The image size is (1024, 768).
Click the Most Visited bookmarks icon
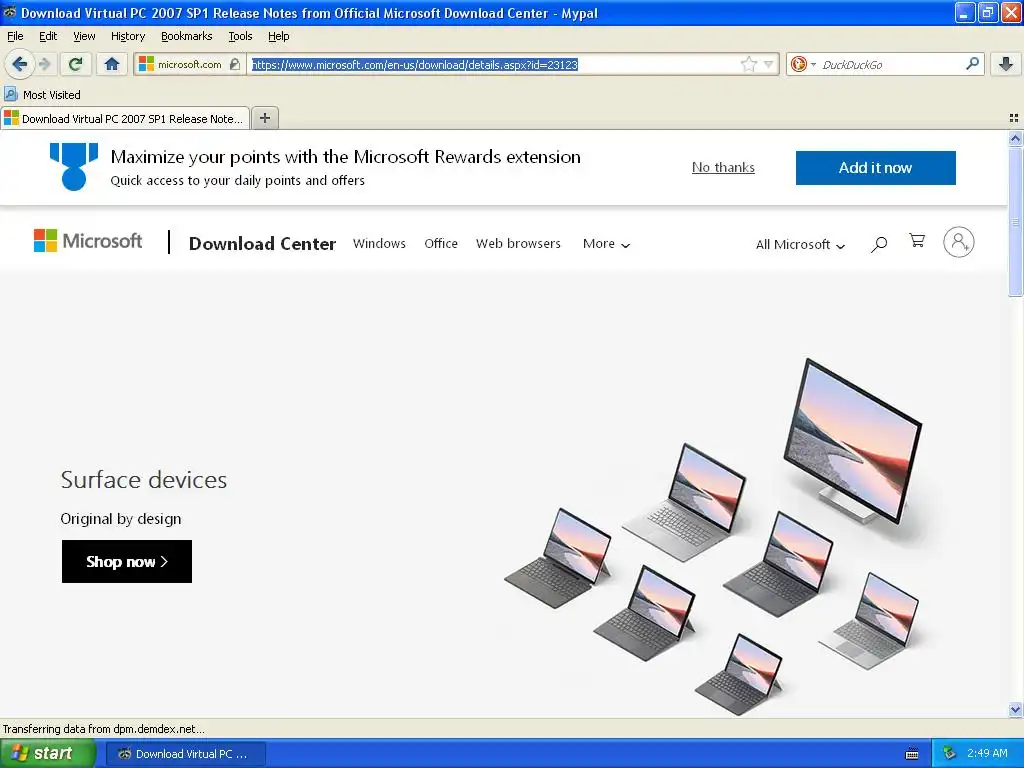[10, 94]
